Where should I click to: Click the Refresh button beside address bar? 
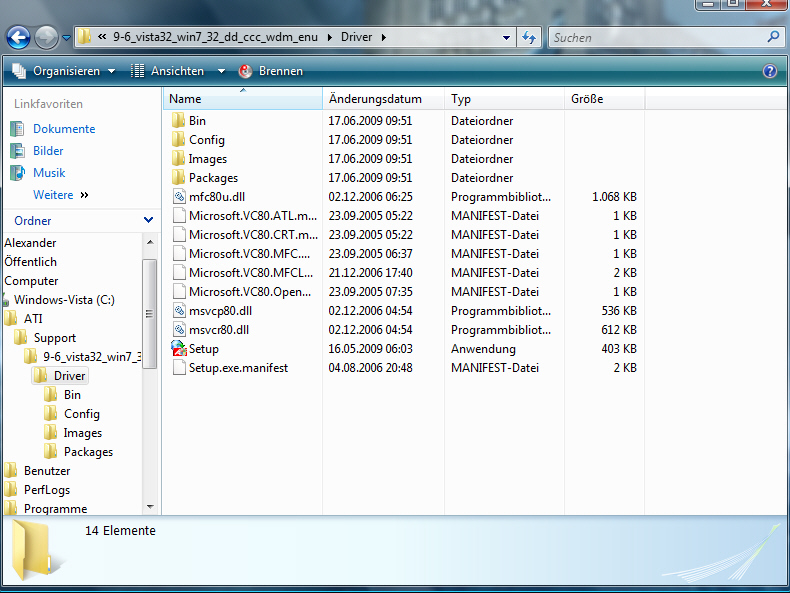pos(529,37)
